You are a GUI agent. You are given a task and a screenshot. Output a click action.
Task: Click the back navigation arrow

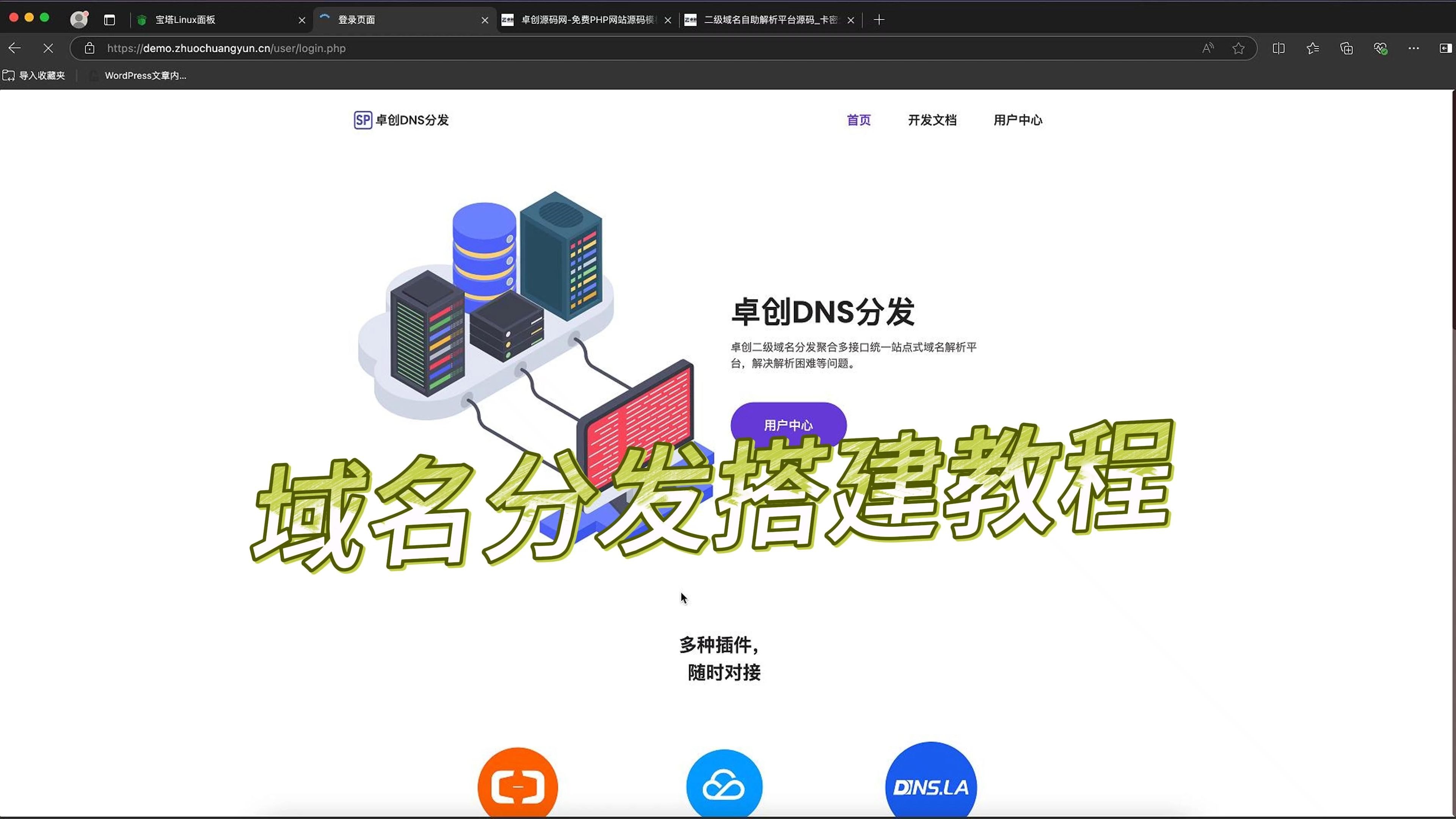pyautogui.click(x=14, y=48)
